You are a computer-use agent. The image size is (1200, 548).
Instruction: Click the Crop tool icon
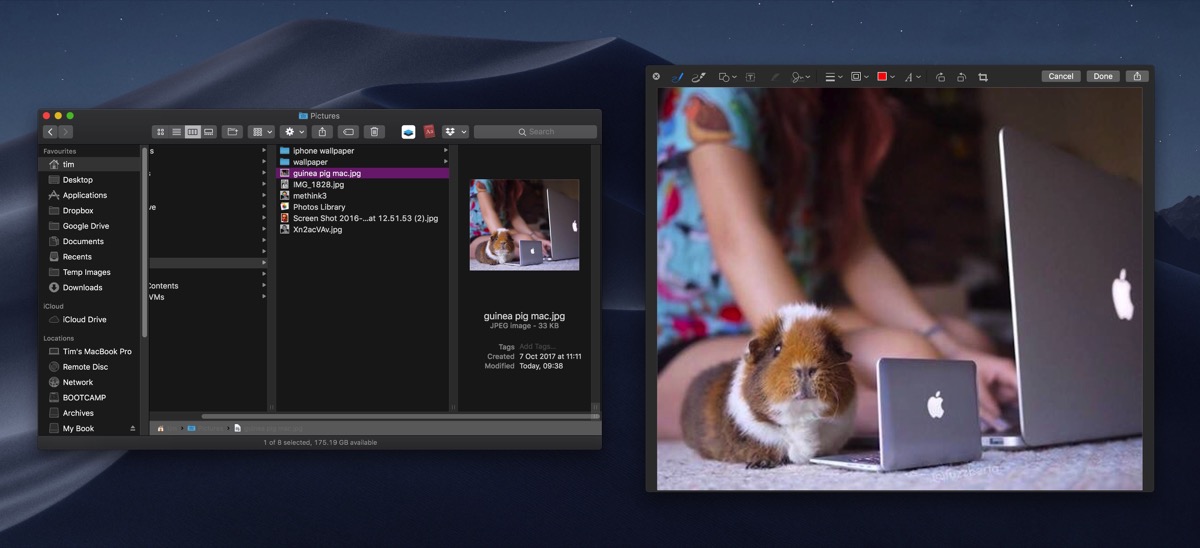[983, 77]
